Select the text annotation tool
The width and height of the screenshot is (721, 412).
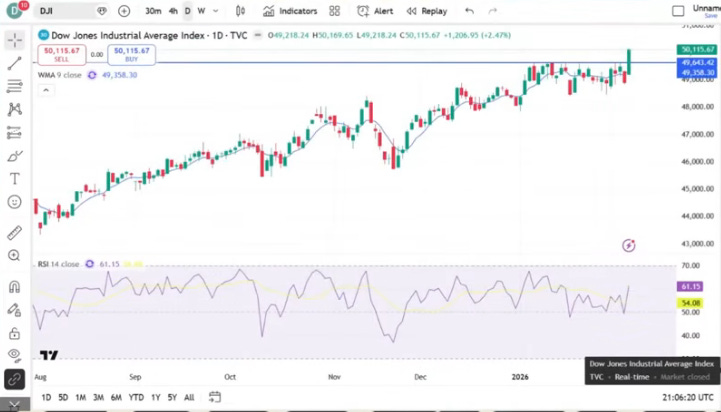[14, 179]
